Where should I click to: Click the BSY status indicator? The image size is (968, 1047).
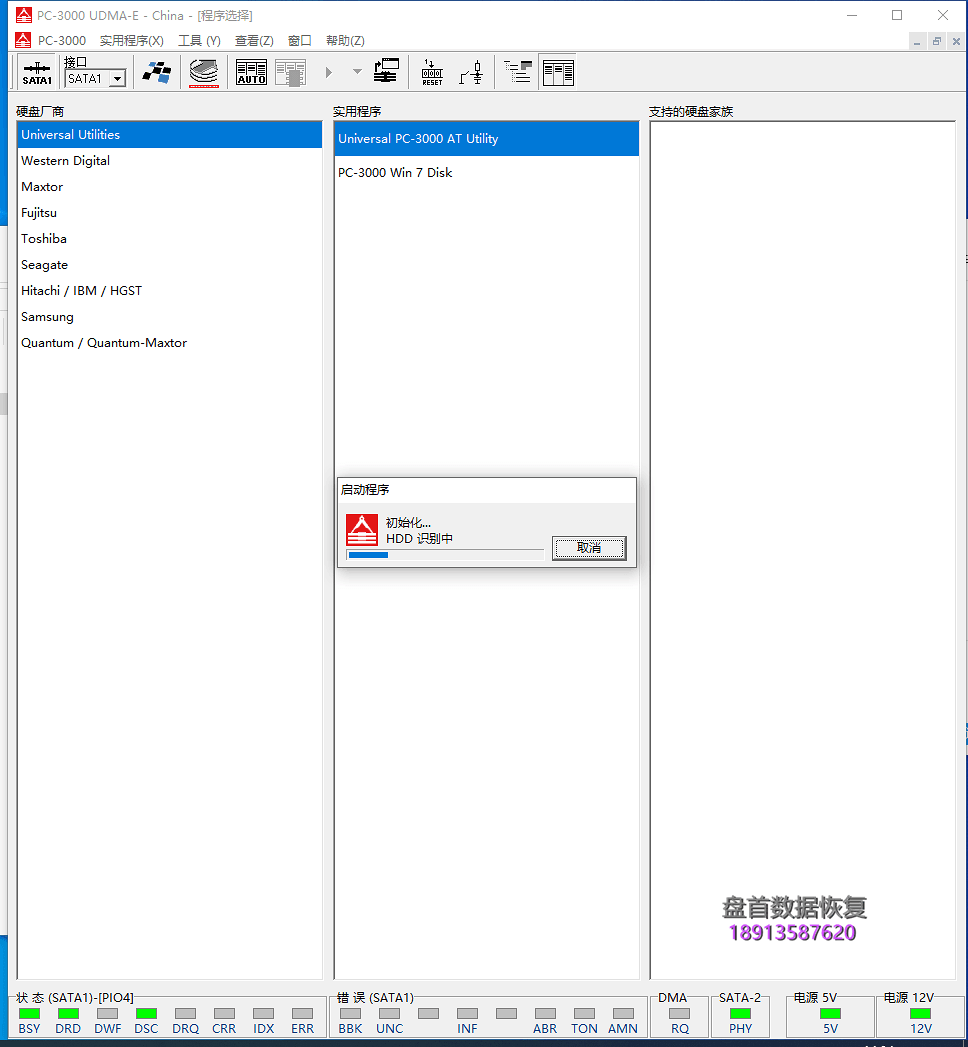(29, 1014)
